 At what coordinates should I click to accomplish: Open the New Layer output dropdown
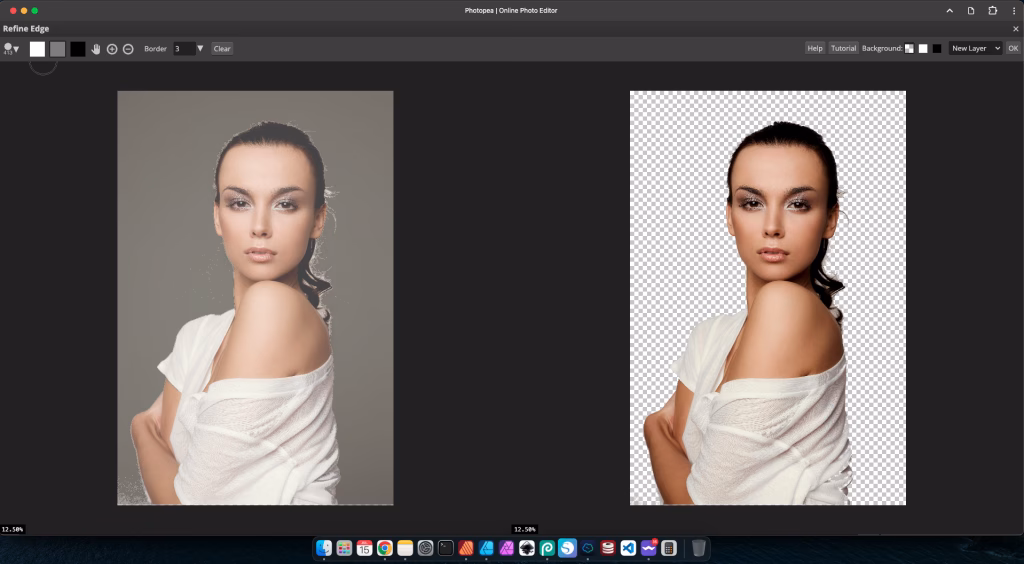click(x=975, y=48)
